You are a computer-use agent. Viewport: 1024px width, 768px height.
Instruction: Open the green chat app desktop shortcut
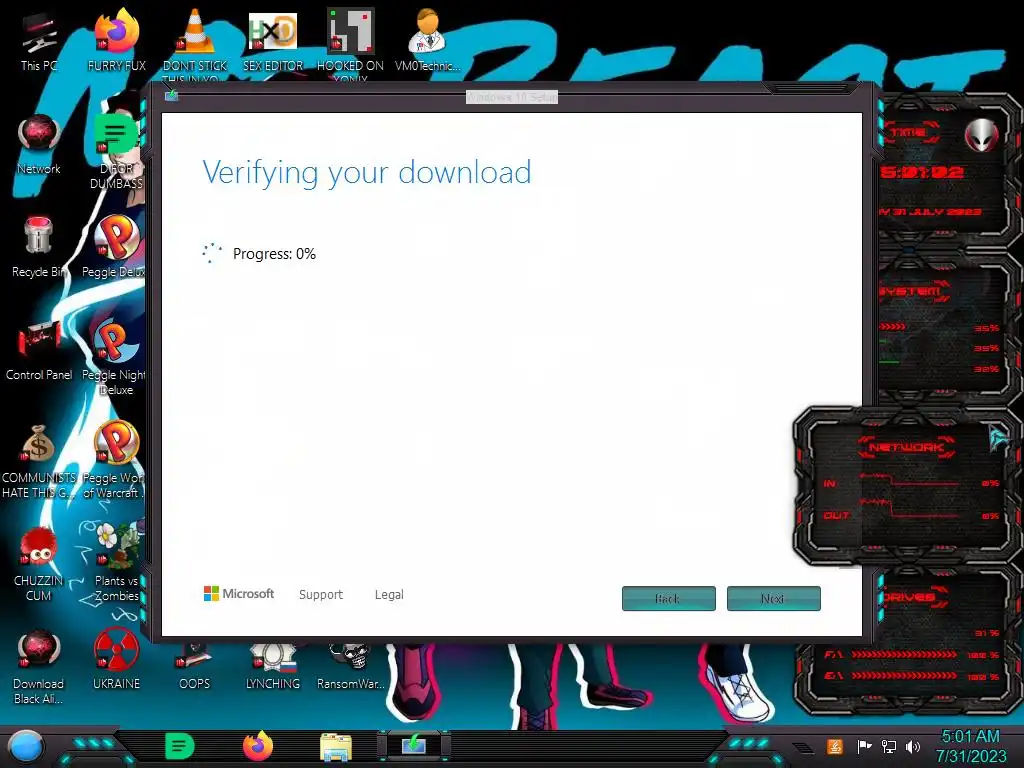coord(116,152)
